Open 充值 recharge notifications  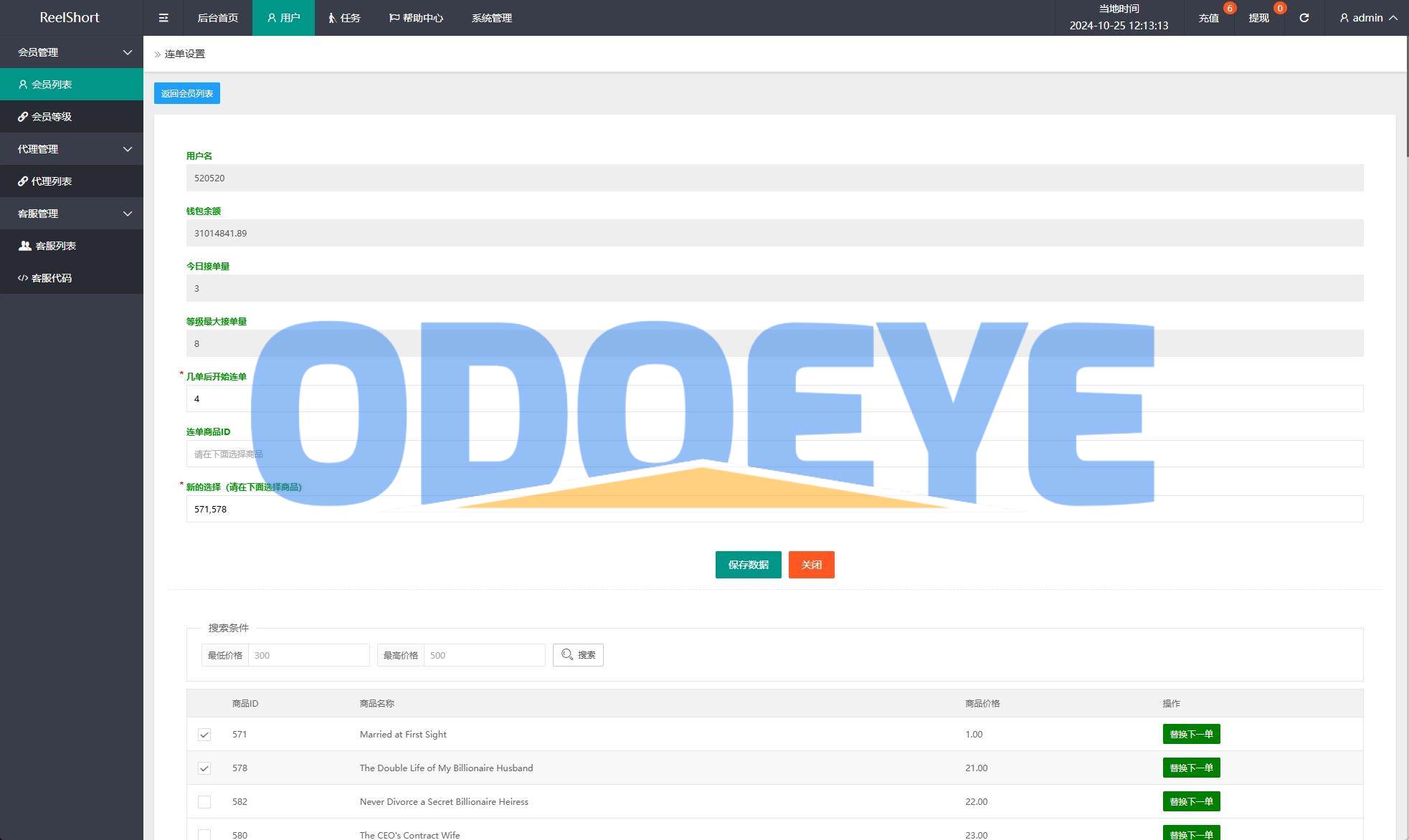[x=1208, y=18]
